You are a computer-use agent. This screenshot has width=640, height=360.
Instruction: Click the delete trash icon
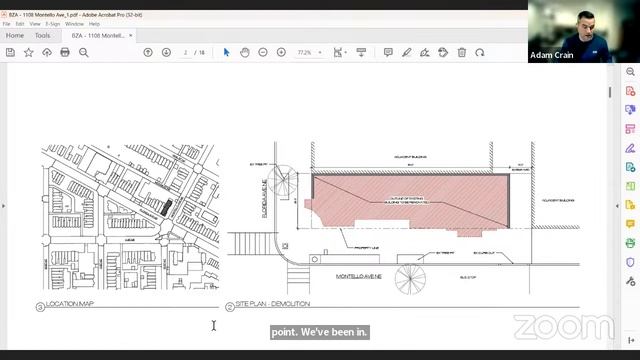[x=462, y=52]
